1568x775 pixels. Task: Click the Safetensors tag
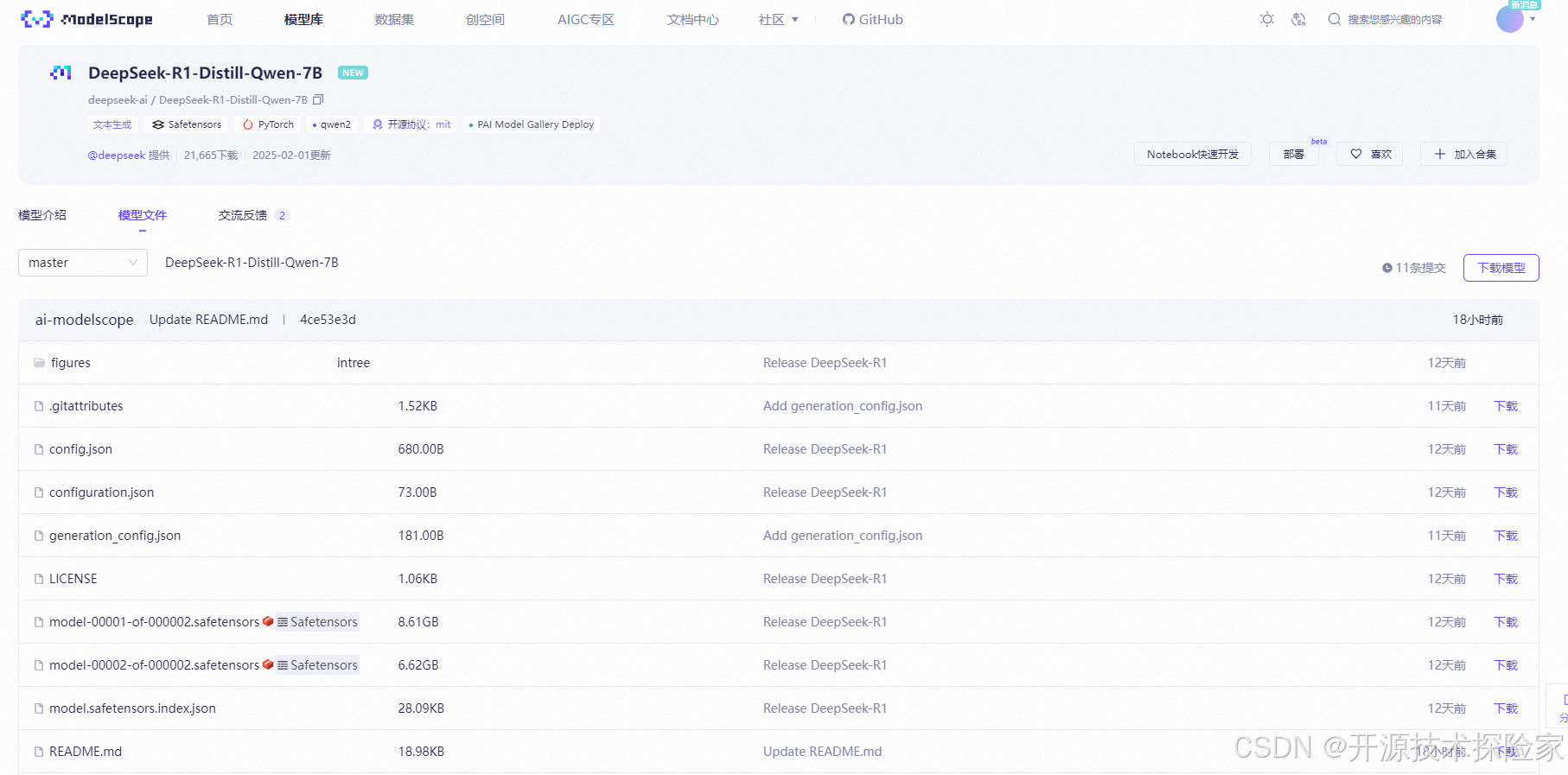pyautogui.click(x=187, y=124)
